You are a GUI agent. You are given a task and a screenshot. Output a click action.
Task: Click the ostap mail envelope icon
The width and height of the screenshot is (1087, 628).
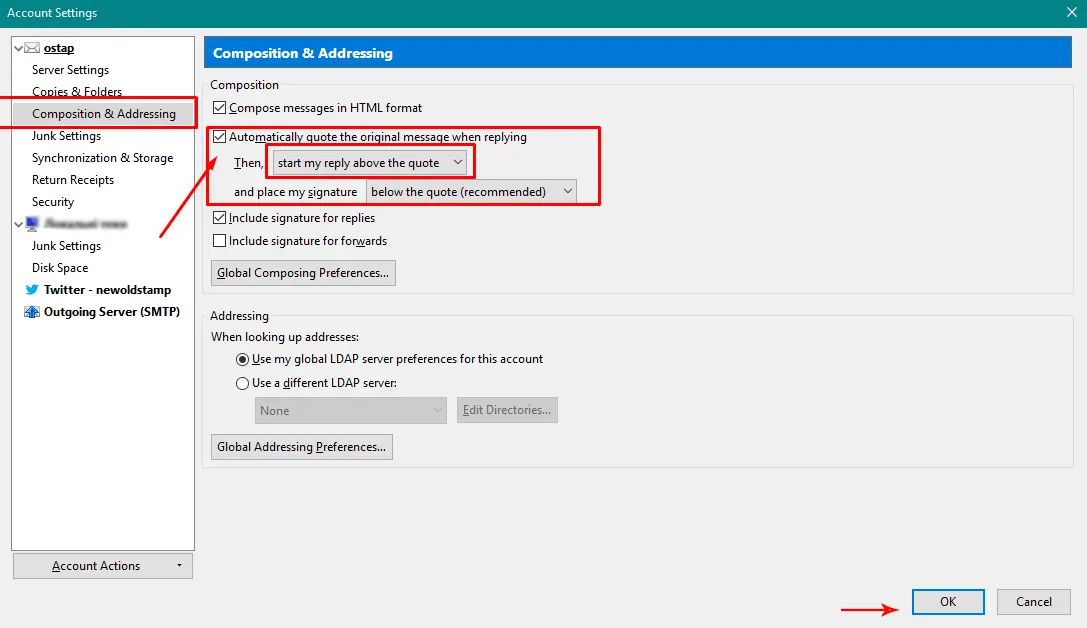(32, 48)
